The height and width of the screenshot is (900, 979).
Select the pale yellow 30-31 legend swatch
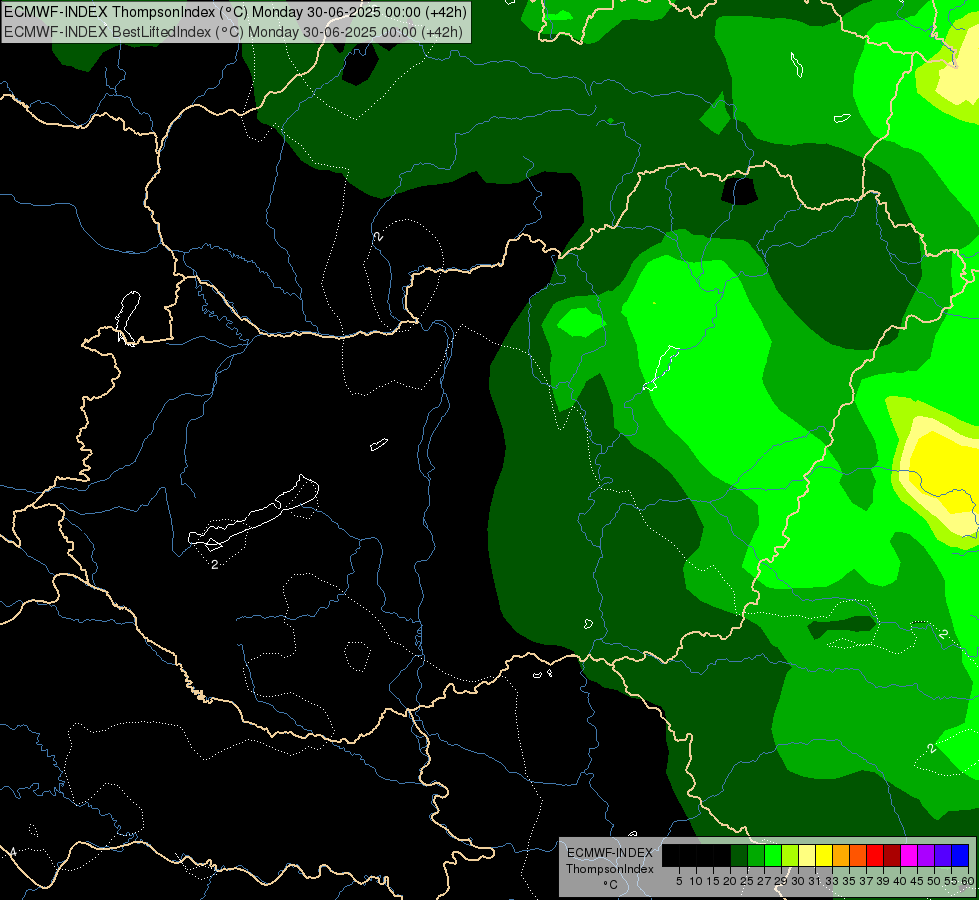[807, 855]
